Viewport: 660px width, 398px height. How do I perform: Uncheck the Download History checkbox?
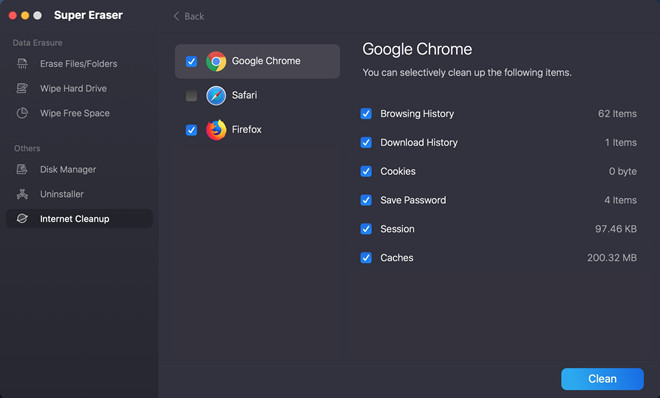(366, 143)
